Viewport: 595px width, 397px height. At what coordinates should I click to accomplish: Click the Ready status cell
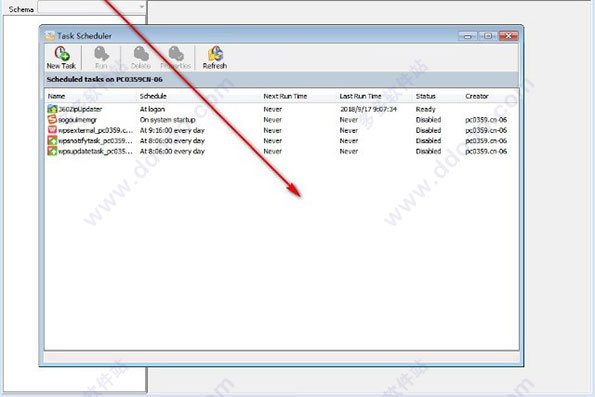pos(425,109)
